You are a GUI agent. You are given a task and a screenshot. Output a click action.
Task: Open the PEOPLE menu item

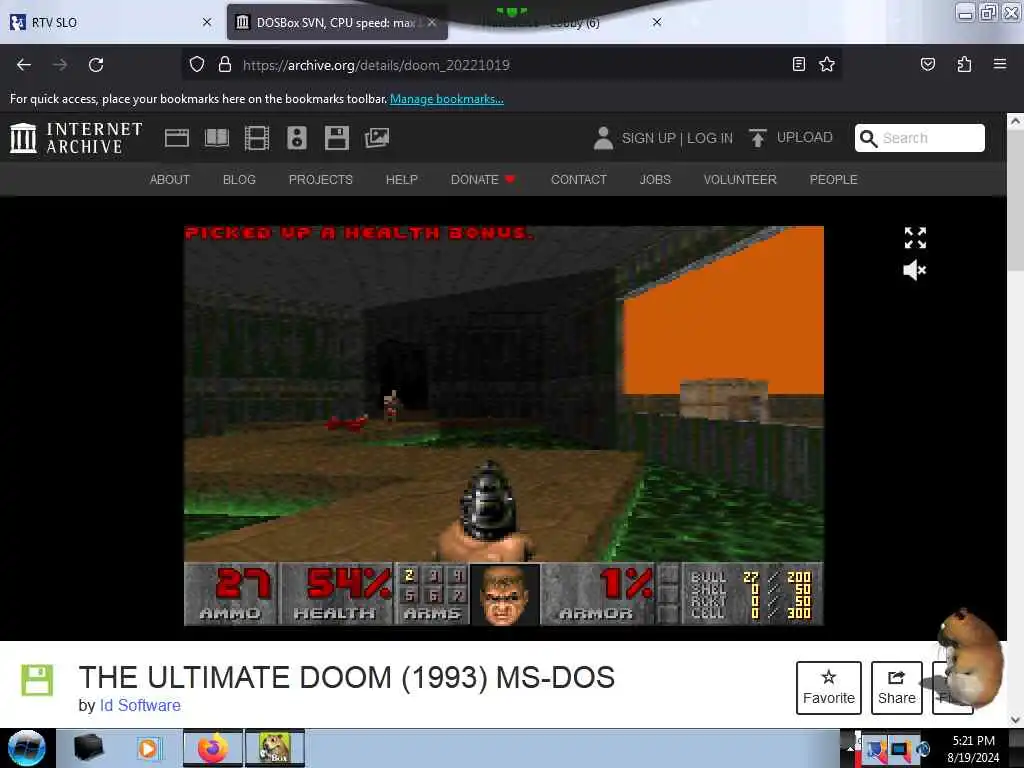tap(833, 180)
